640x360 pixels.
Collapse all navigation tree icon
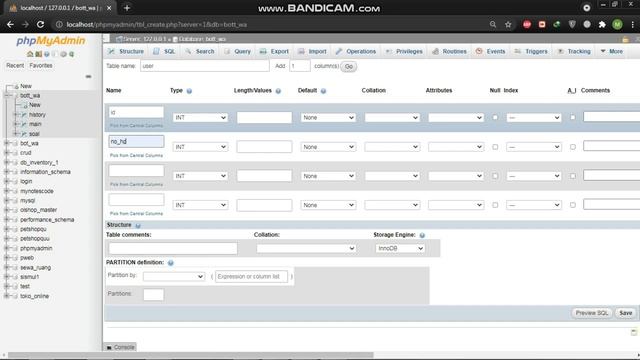[x=88, y=76]
